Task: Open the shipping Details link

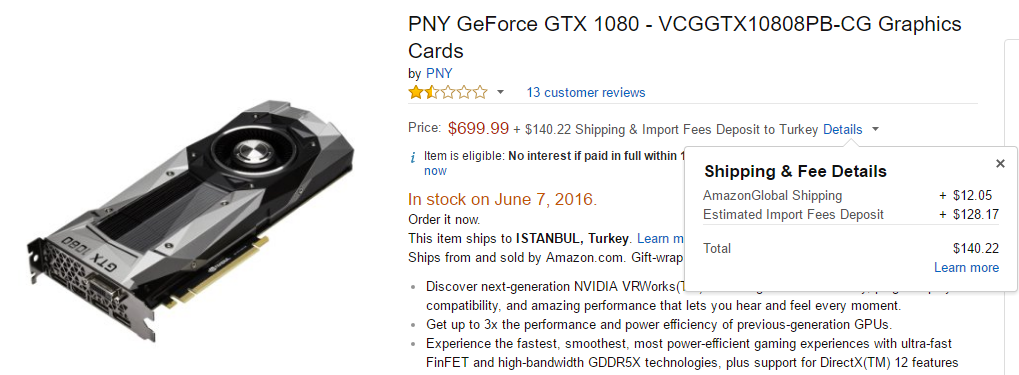Action: click(842, 129)
